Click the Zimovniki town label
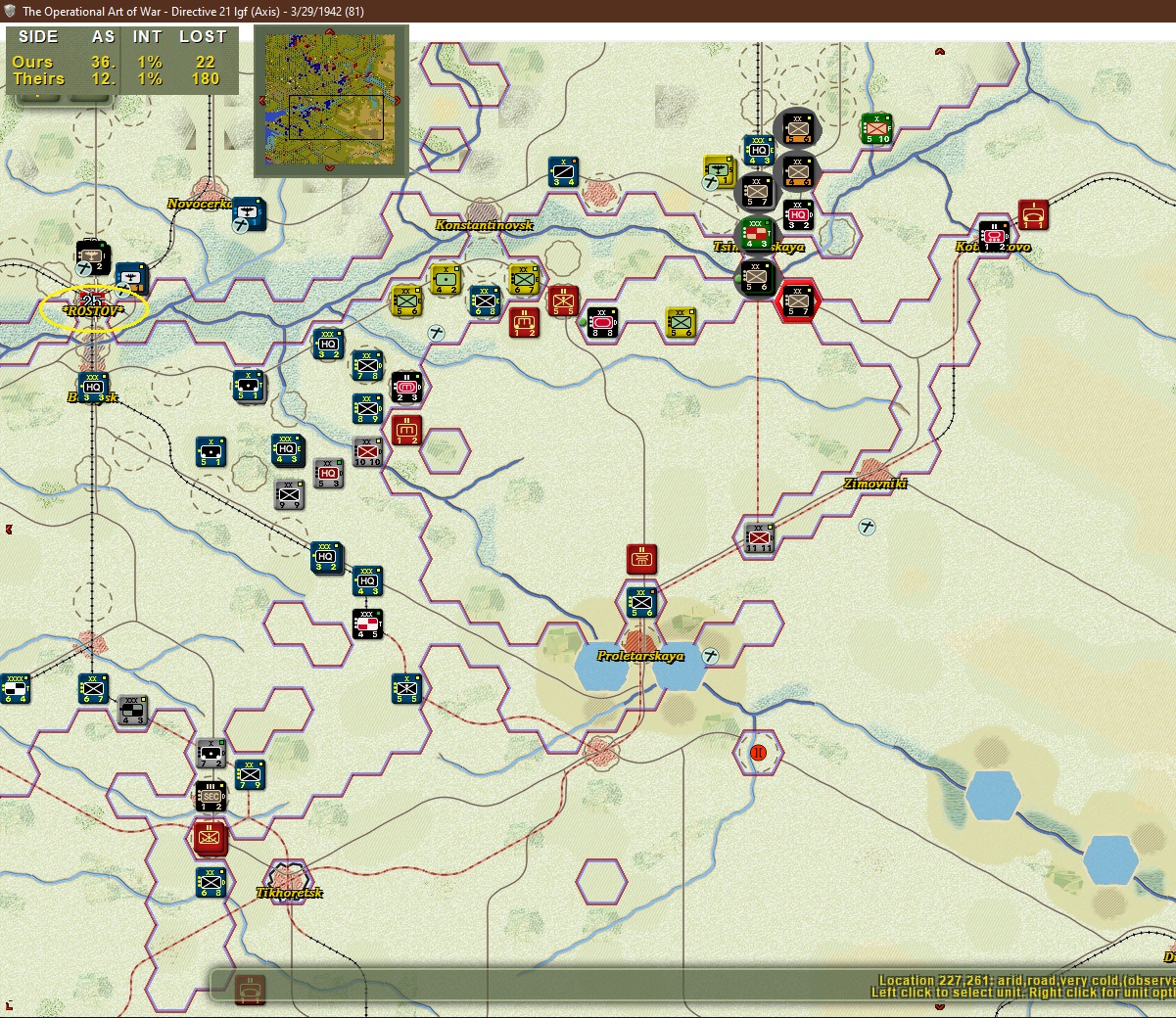 coord(875,484)
